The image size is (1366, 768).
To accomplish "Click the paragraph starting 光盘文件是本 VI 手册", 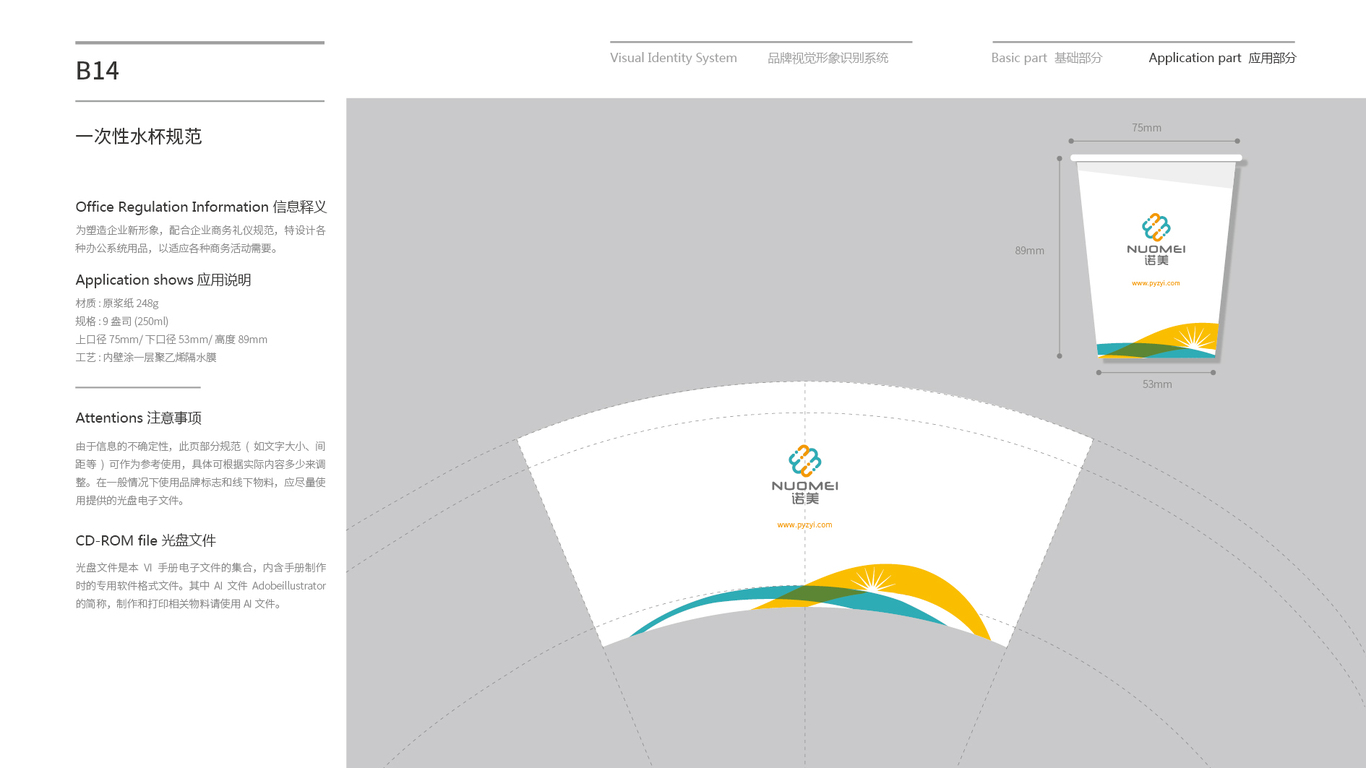I will point(201,586).
